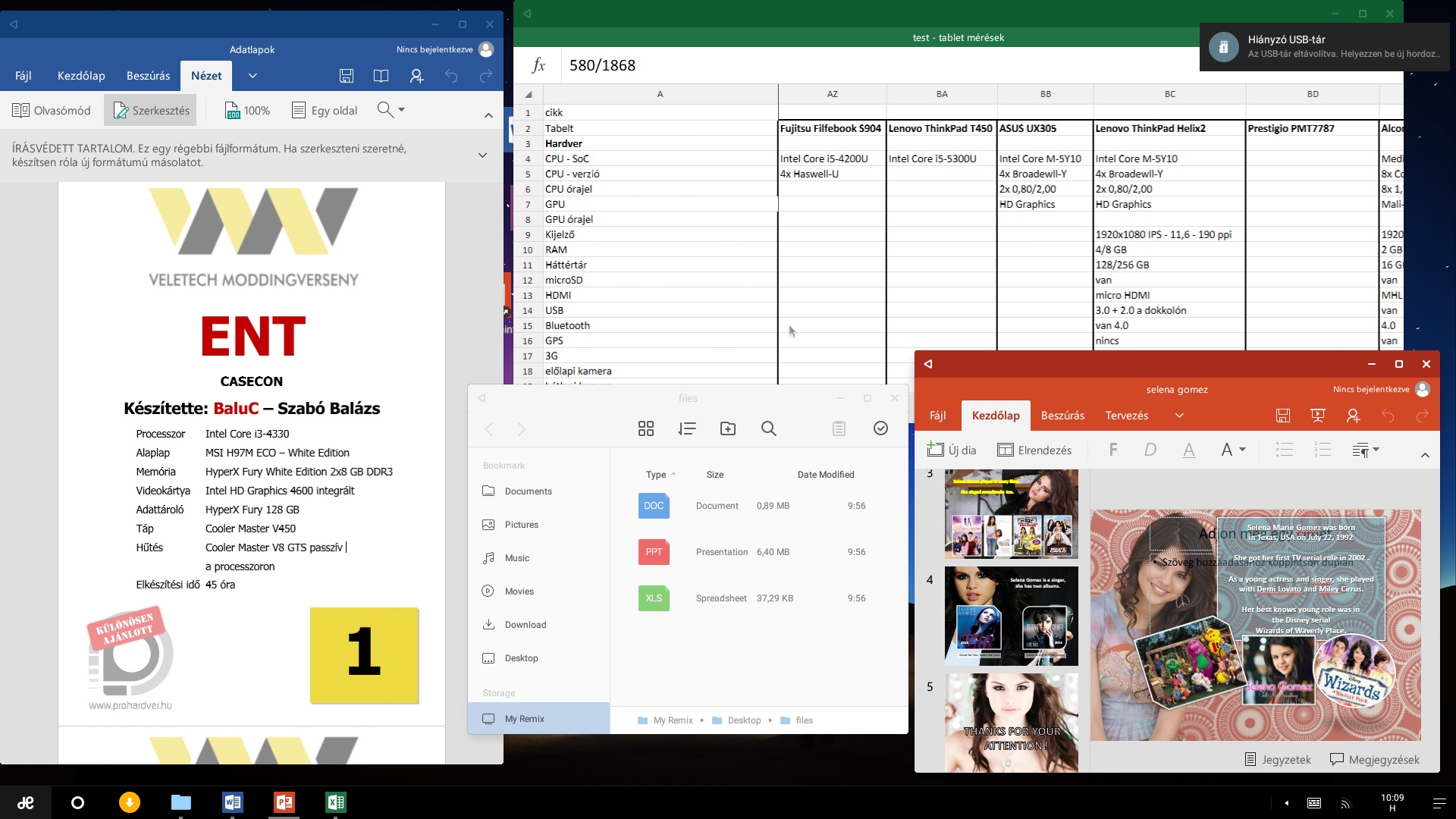This screenshot has height=819, width=1456.
Task: Sort files by Type column header
Action: (x=656, y=475)
